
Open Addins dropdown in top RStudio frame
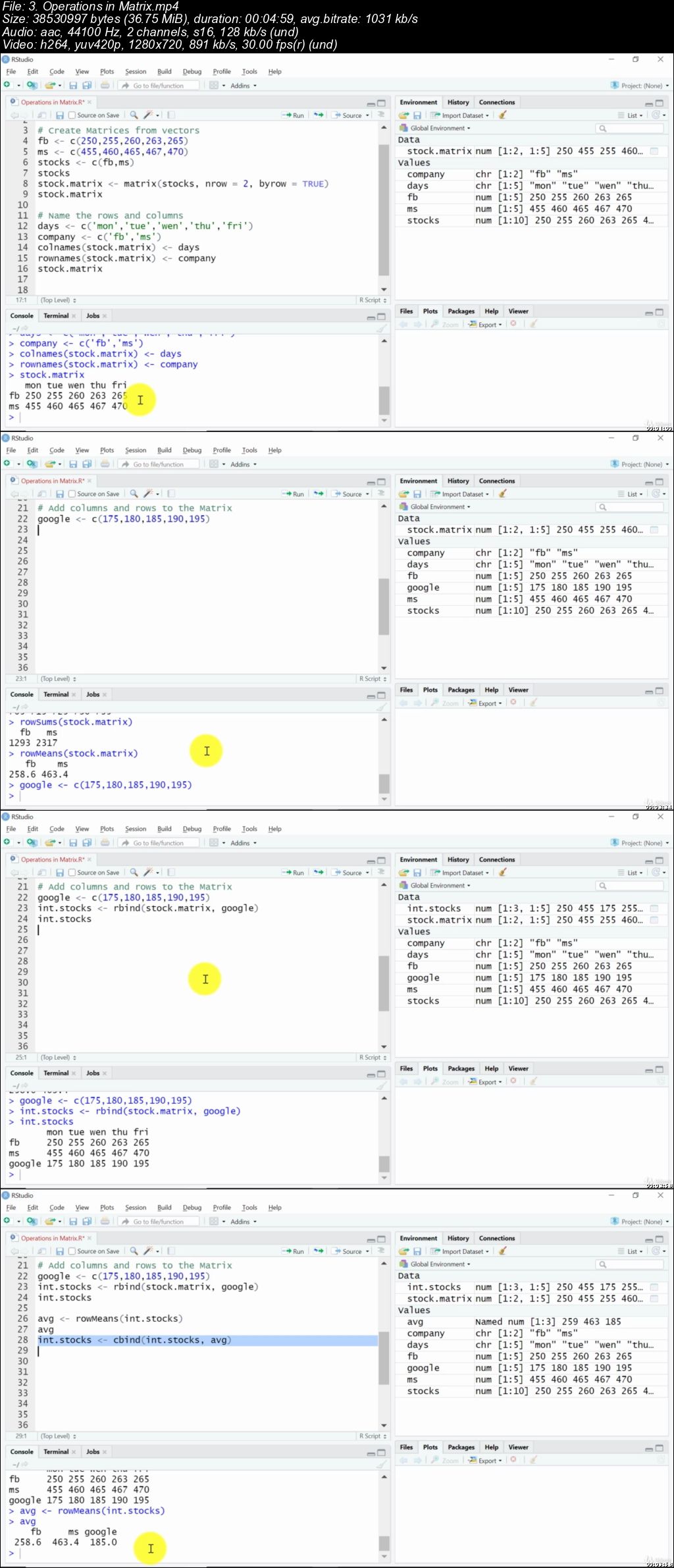click(x=243, y=86)
